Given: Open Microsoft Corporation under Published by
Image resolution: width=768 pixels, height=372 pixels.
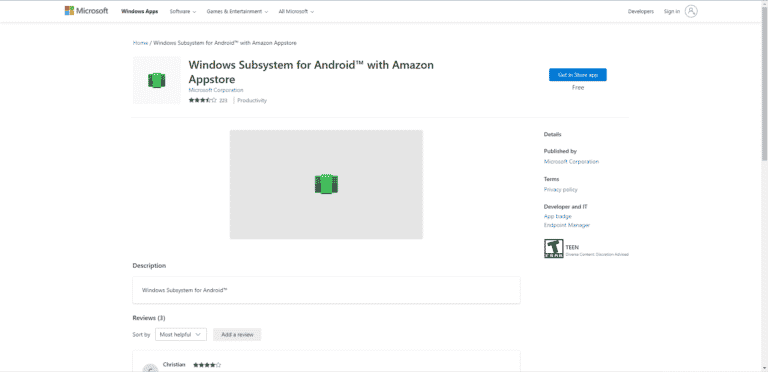Looking at the screenshot, I should (x=571, y=162).
